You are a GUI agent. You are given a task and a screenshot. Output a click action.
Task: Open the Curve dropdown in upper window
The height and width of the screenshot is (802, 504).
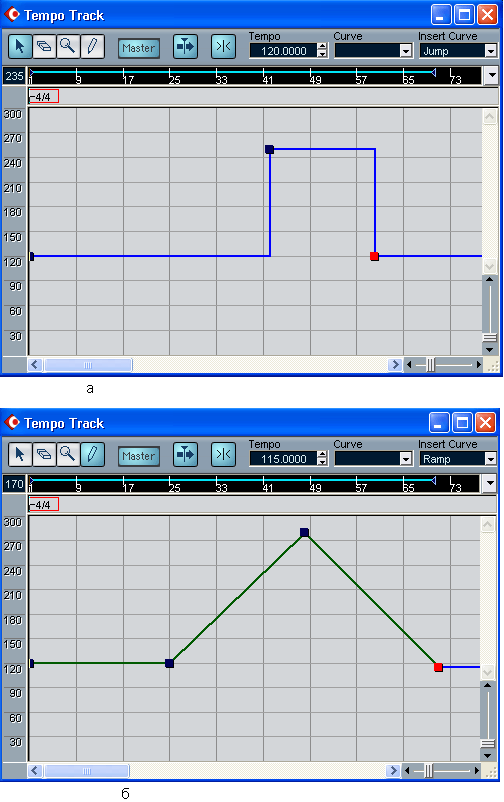tap(374, 51)
